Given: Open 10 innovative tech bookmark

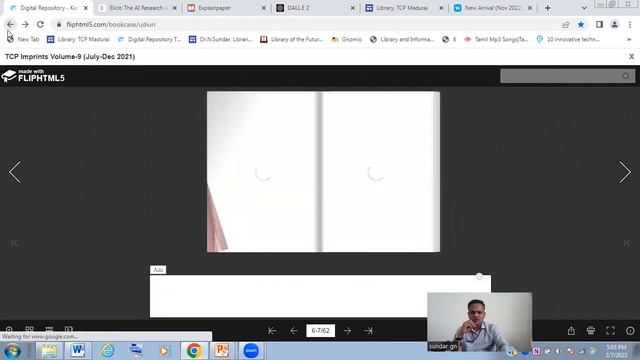Looking at the screenshot, I should pos(568,40).
